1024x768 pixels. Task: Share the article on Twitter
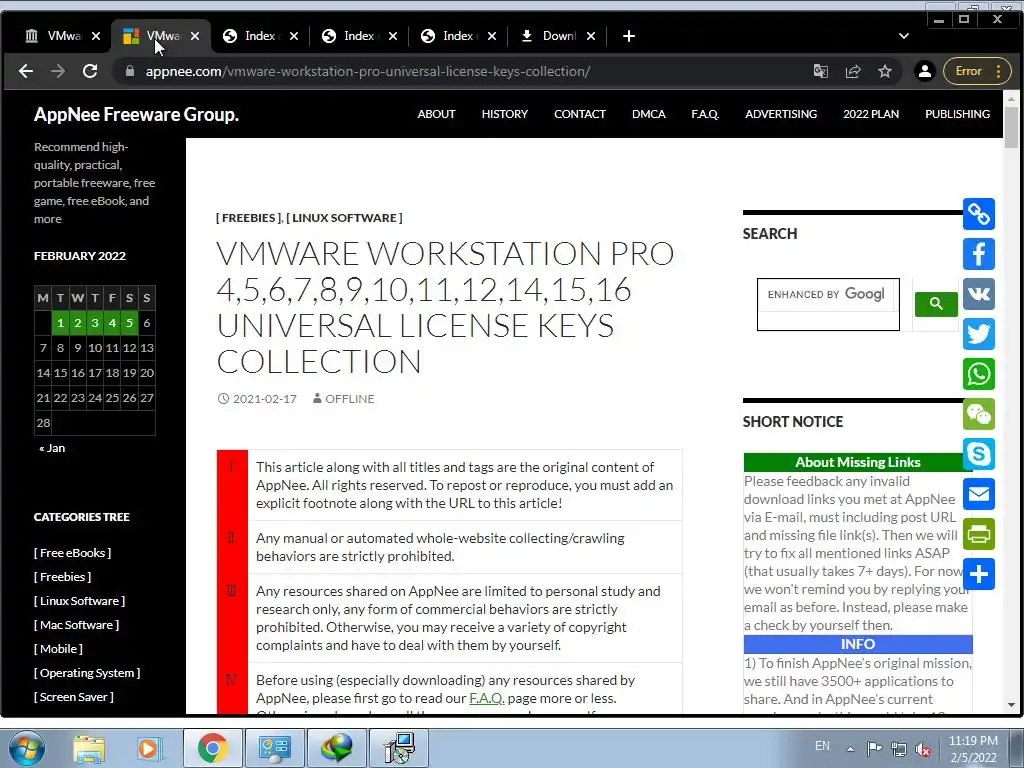979,334
